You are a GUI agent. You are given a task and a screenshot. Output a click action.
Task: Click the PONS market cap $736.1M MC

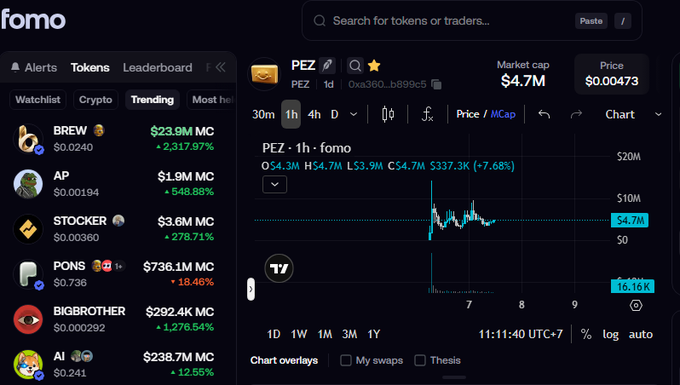178,267
